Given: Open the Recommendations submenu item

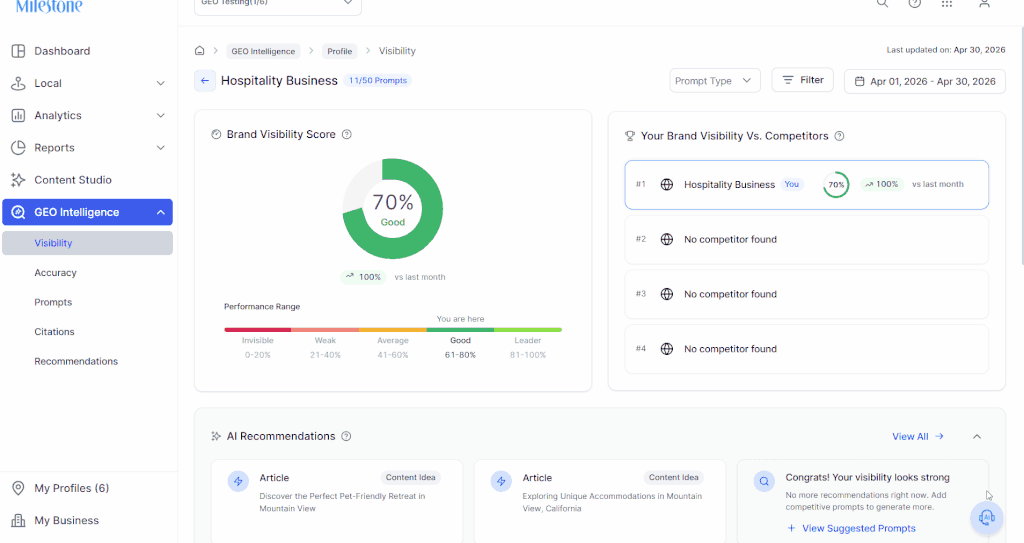Looking at the screenshot, I should coord(76,361).
